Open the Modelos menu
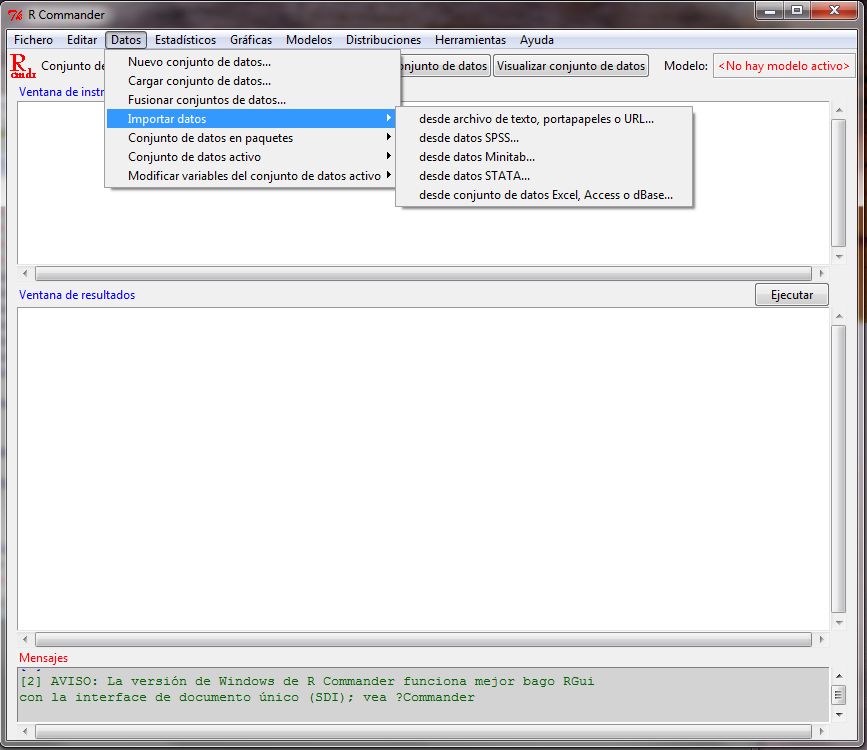The height and width of the screenshot is (750, 867). 309,40
